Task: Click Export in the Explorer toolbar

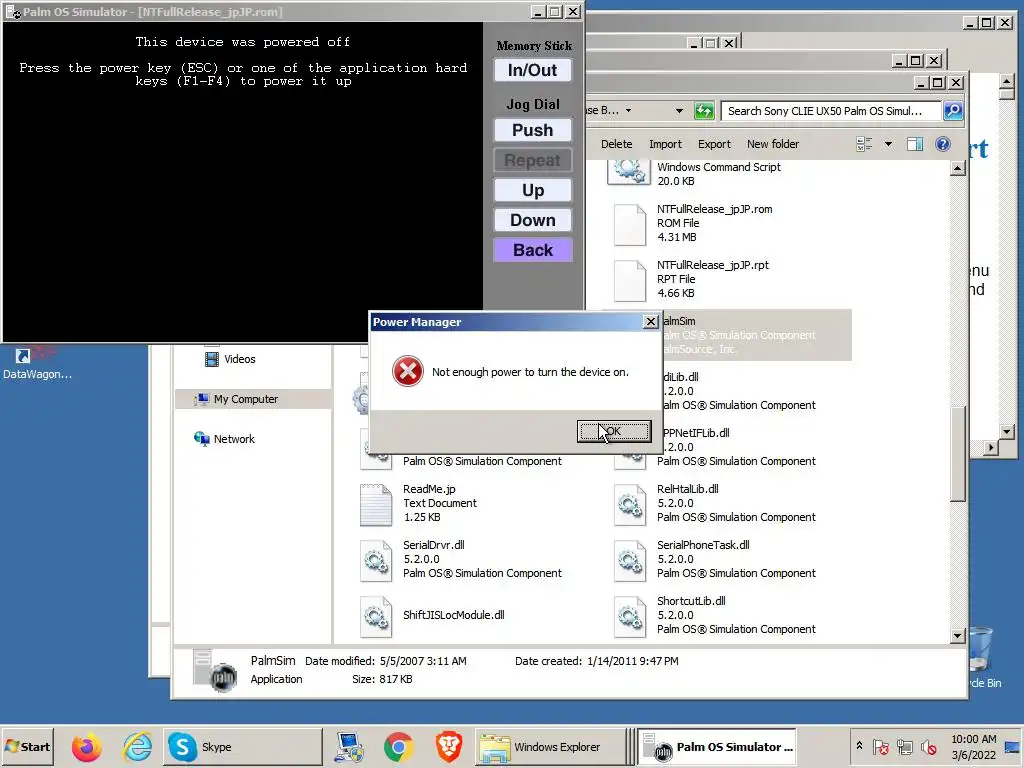Action: click(x=714, y=144)
